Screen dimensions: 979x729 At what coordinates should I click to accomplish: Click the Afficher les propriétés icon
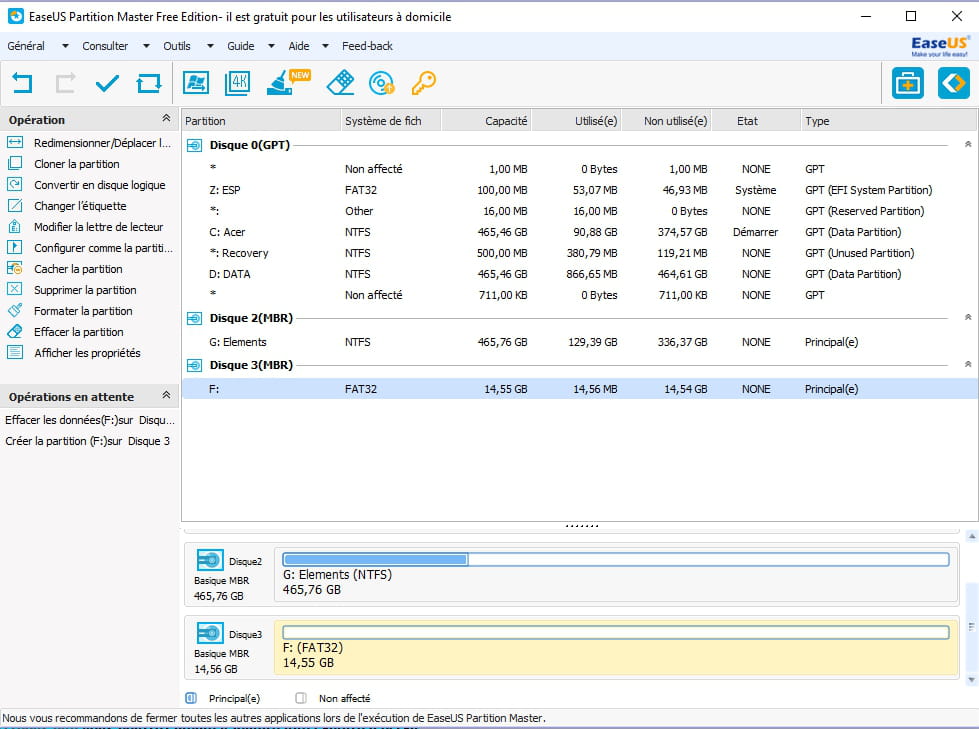[x=15, y=353]
